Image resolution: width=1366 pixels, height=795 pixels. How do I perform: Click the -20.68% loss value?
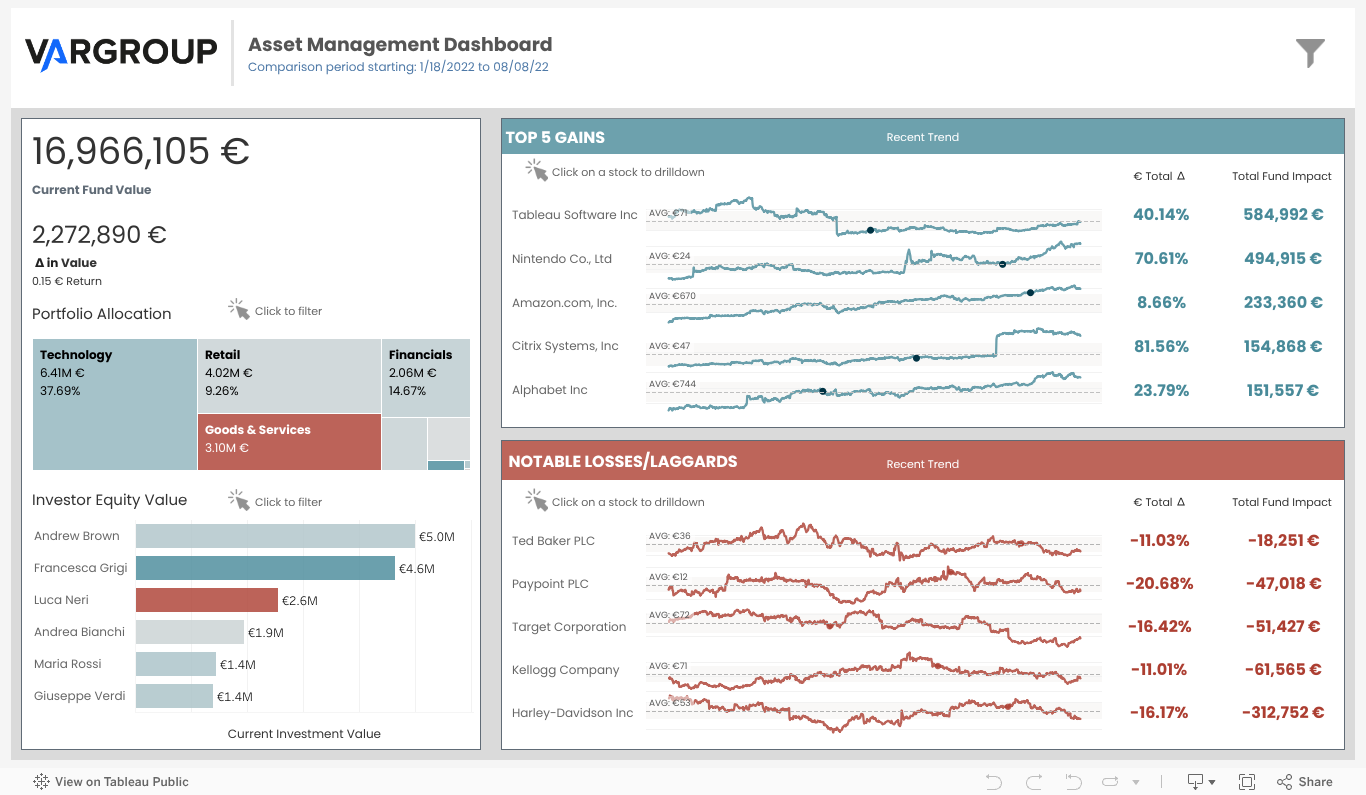point(1160,583)
